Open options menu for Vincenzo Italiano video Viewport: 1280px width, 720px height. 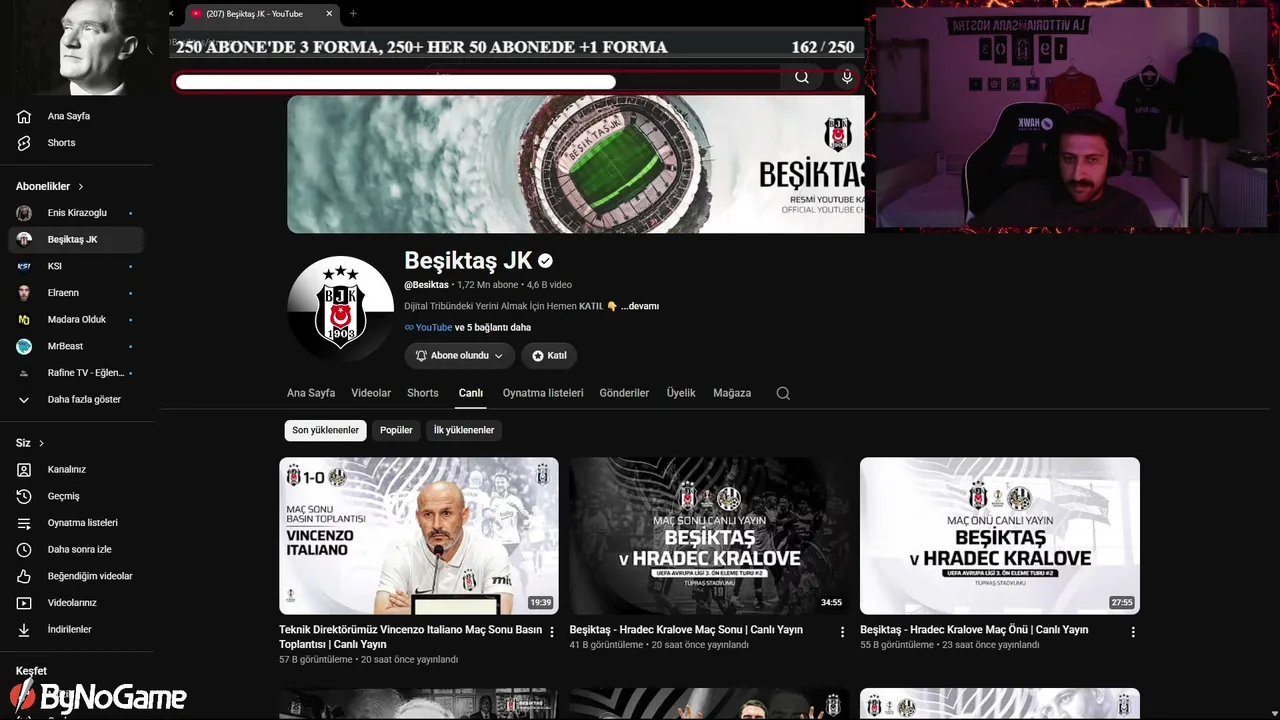tap(552, 632)
